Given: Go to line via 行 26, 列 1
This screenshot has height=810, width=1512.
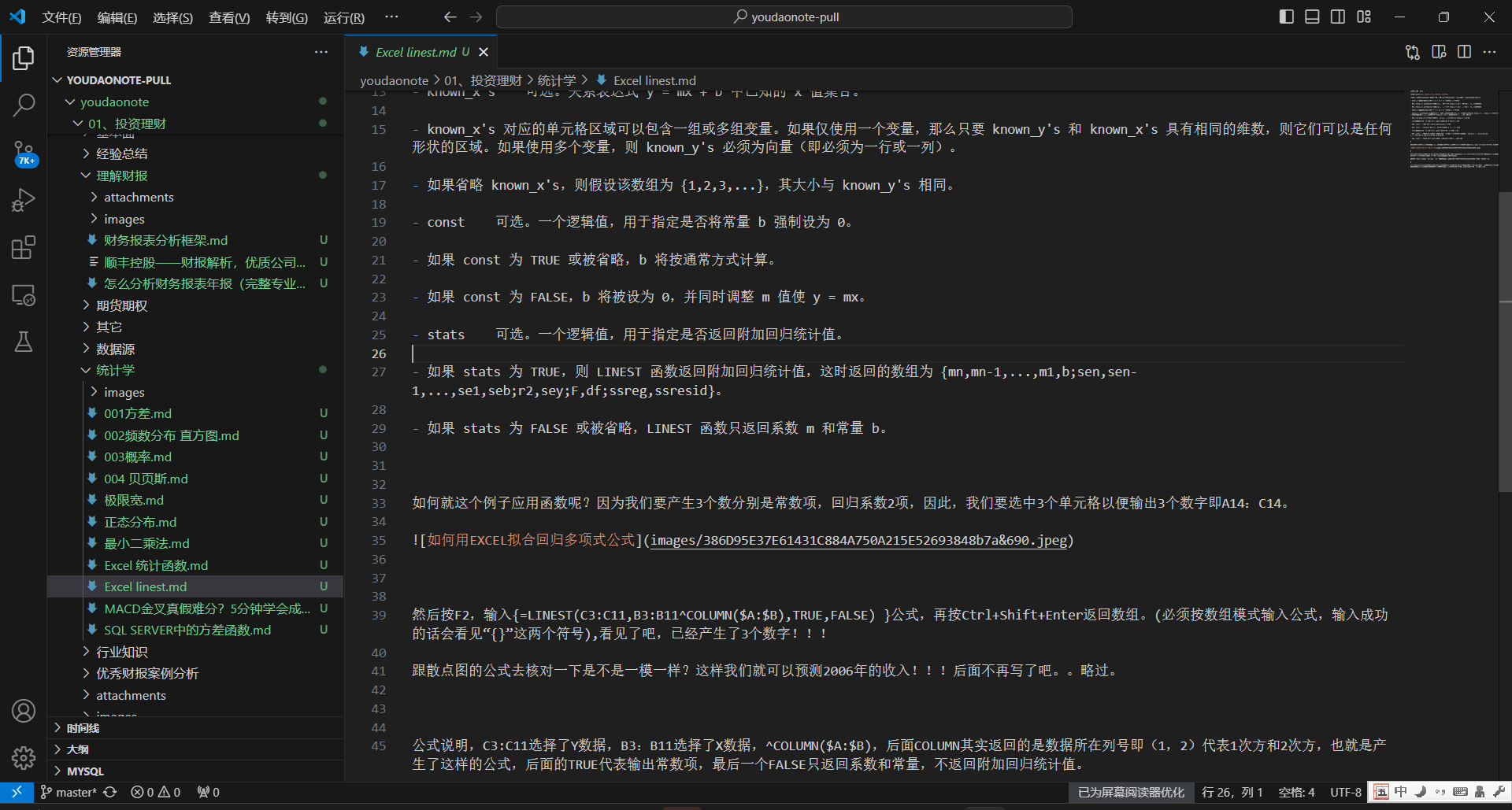Looking at the screenshot, I should [1232, 792].
